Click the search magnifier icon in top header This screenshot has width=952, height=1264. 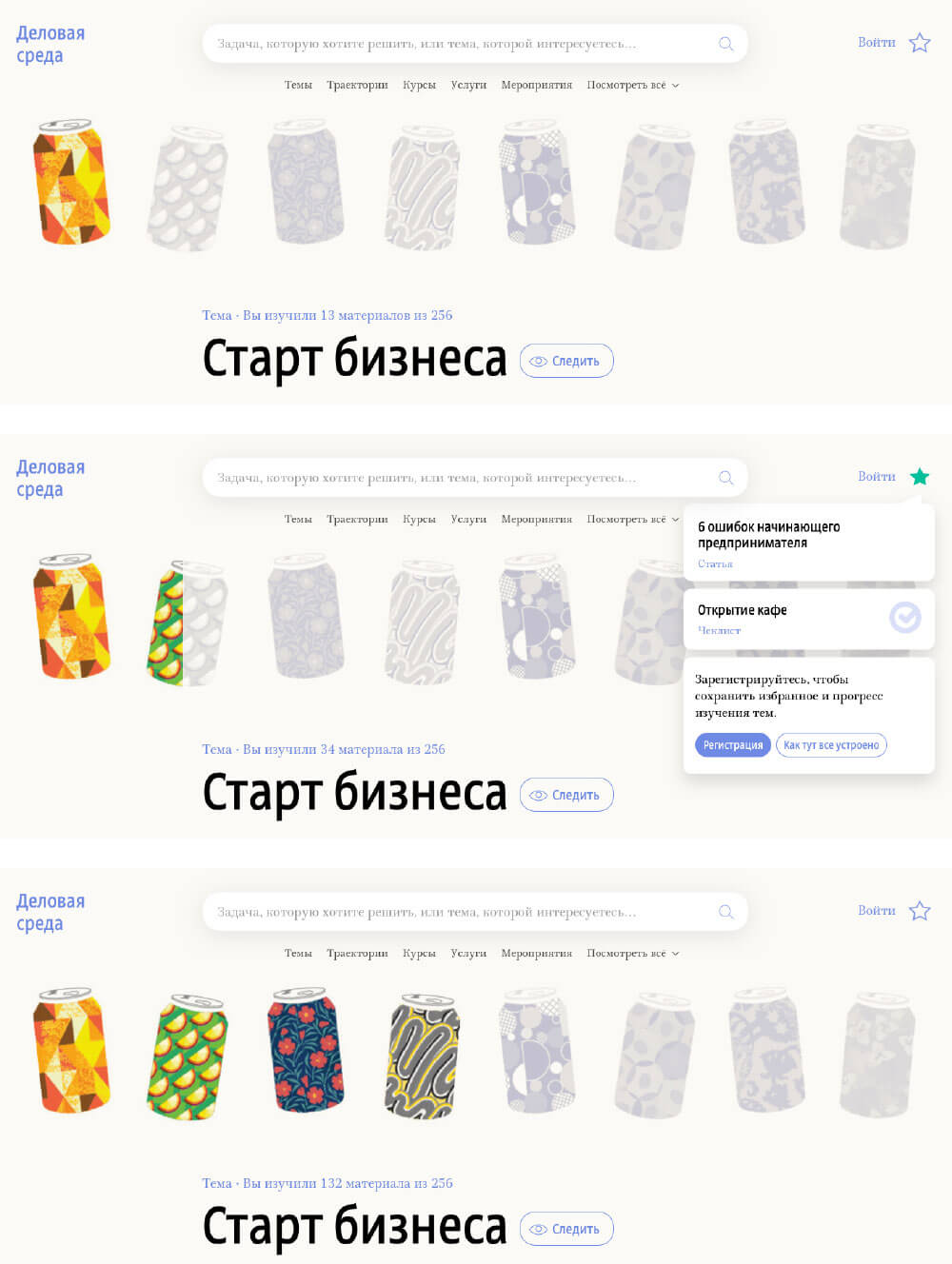point(726,44)
